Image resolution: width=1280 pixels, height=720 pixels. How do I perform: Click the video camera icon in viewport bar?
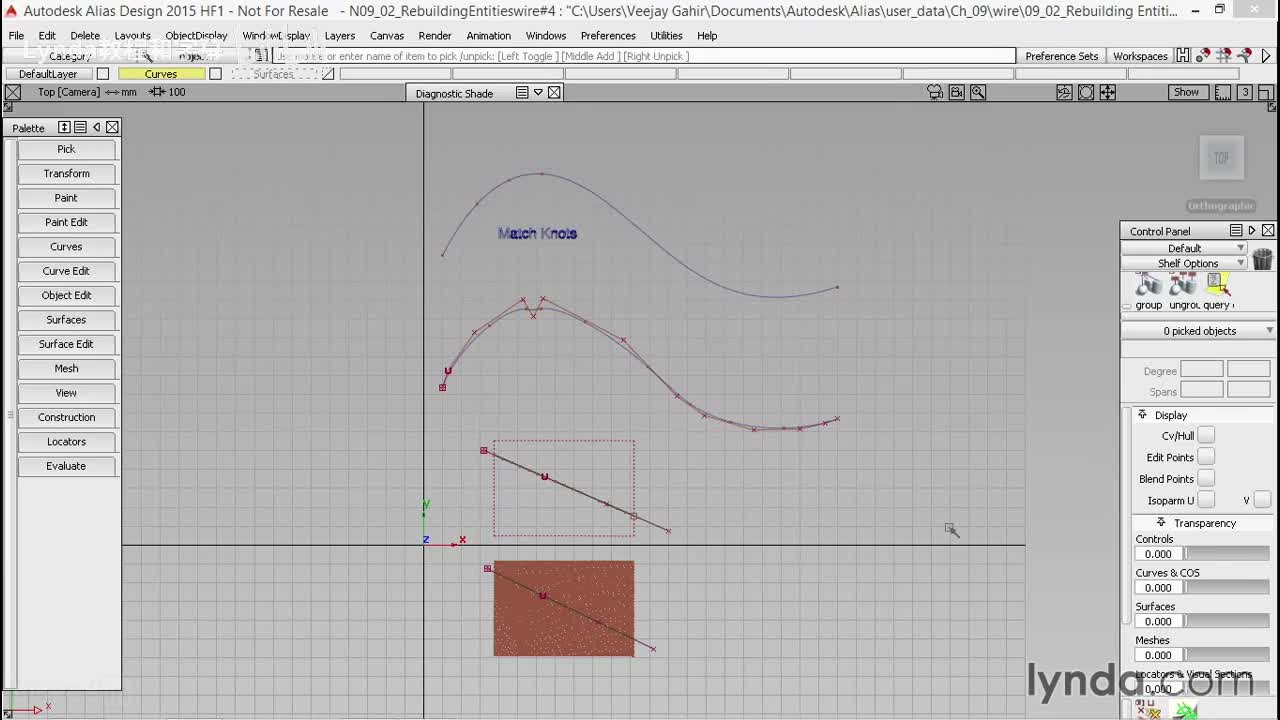957,92
